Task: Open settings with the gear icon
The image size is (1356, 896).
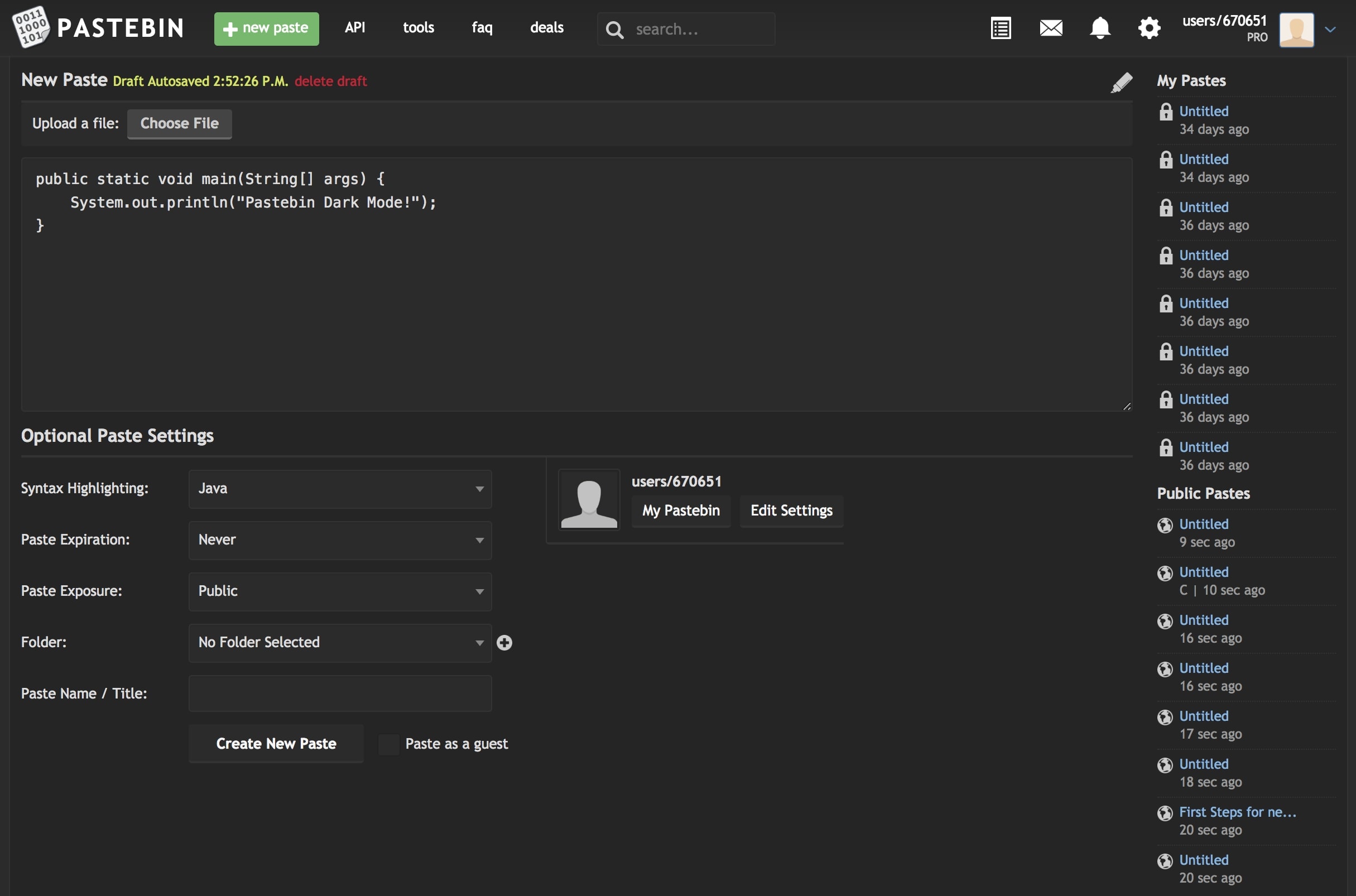Action: pyautogui.click(x=1148, y=27)
